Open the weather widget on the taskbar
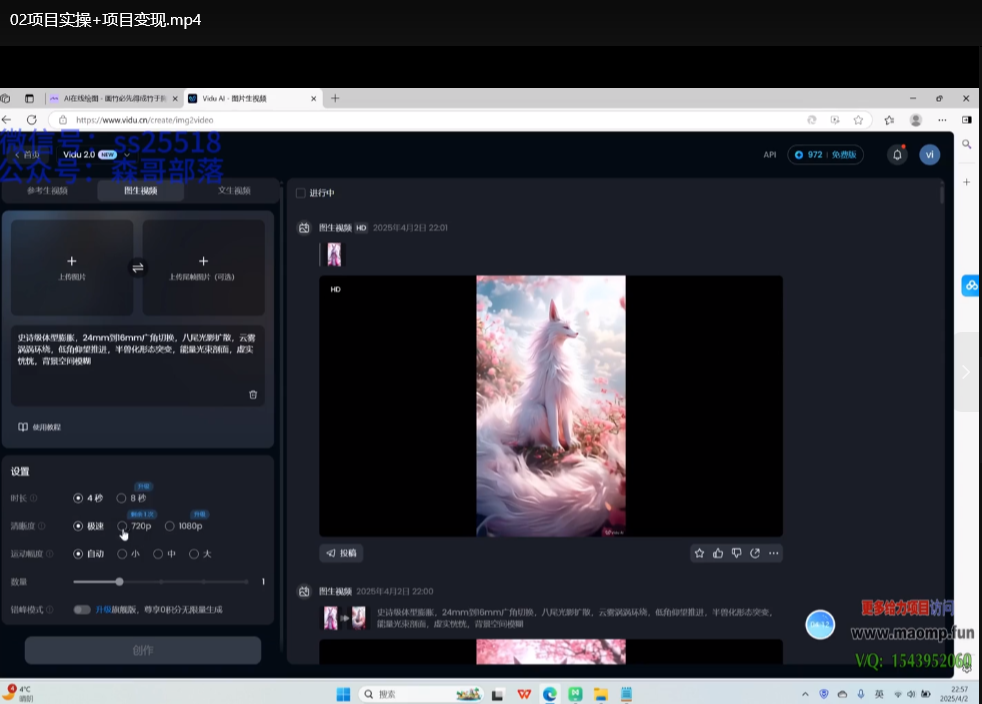Viewport: 982px width, 704px height. coord(18,693)
